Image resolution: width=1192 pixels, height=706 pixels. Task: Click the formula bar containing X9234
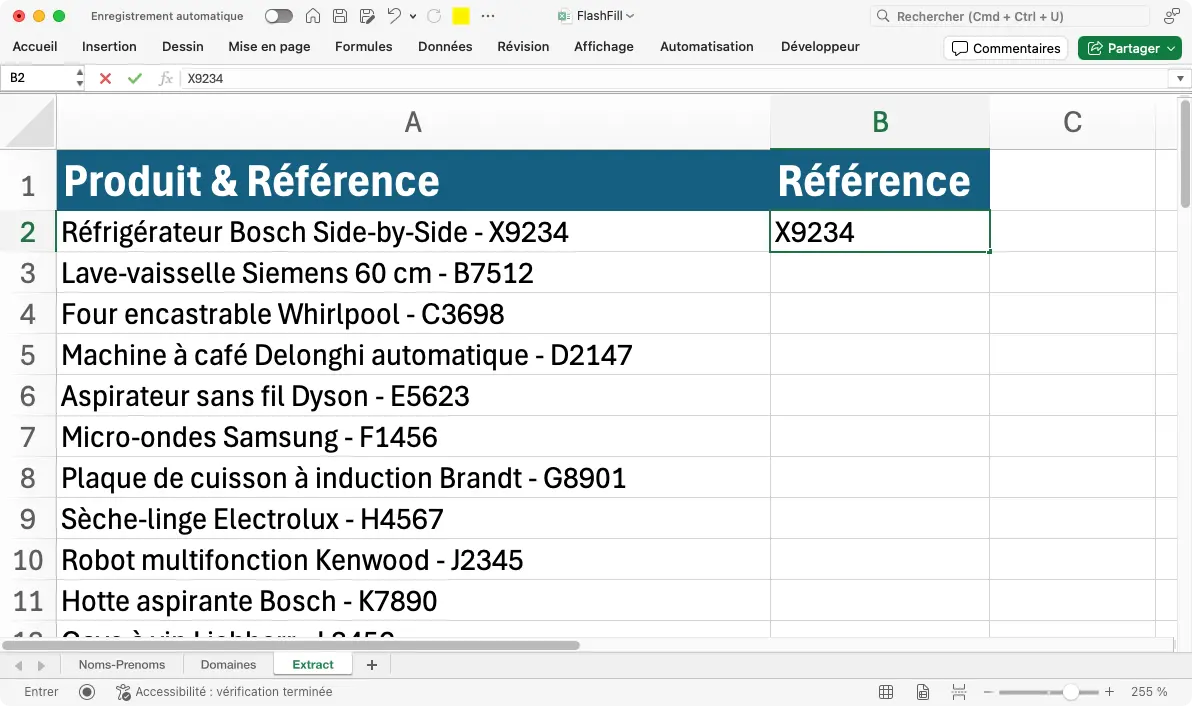pyautogui.click(x=675, y=78)
